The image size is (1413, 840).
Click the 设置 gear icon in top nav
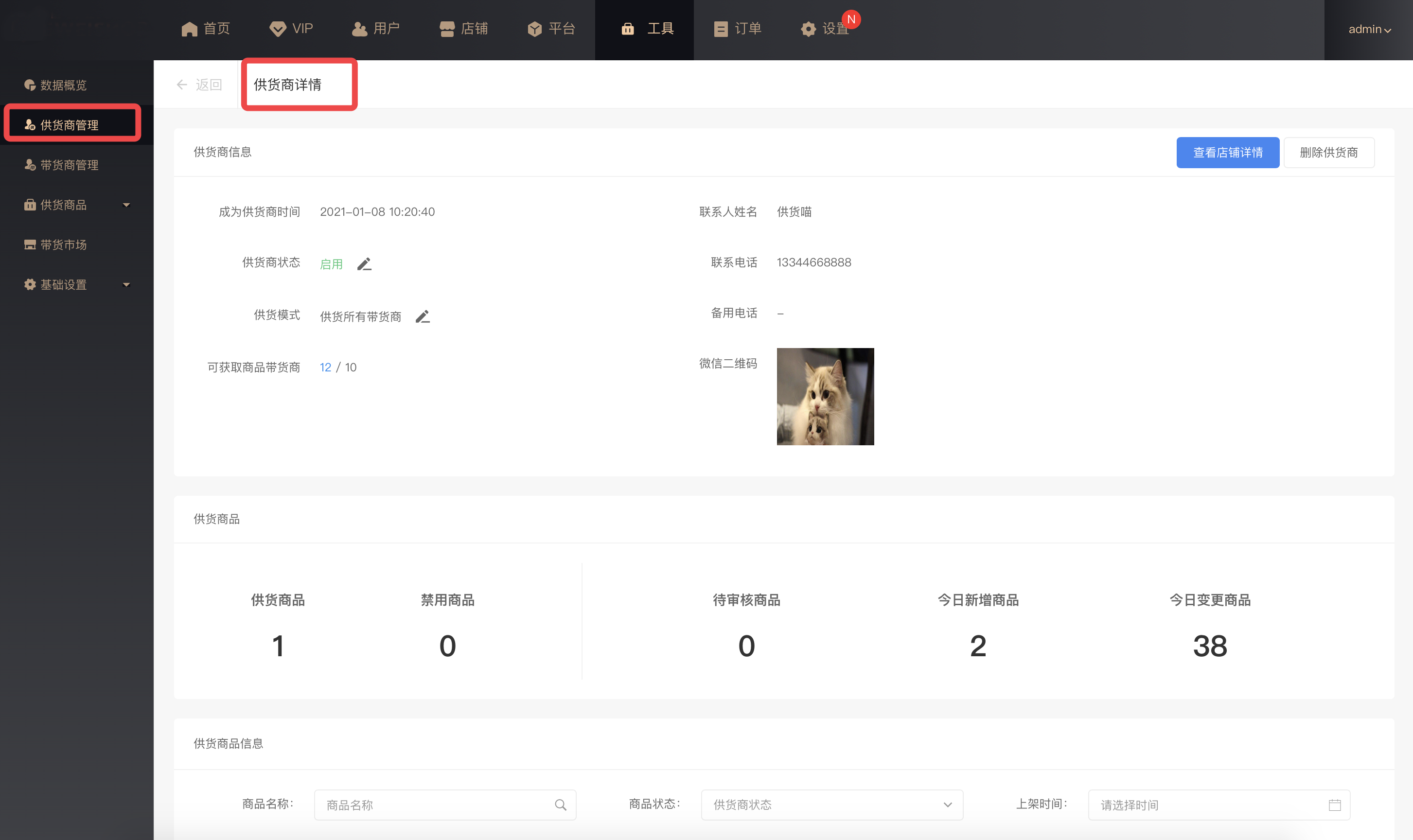(x=808, y=29)
